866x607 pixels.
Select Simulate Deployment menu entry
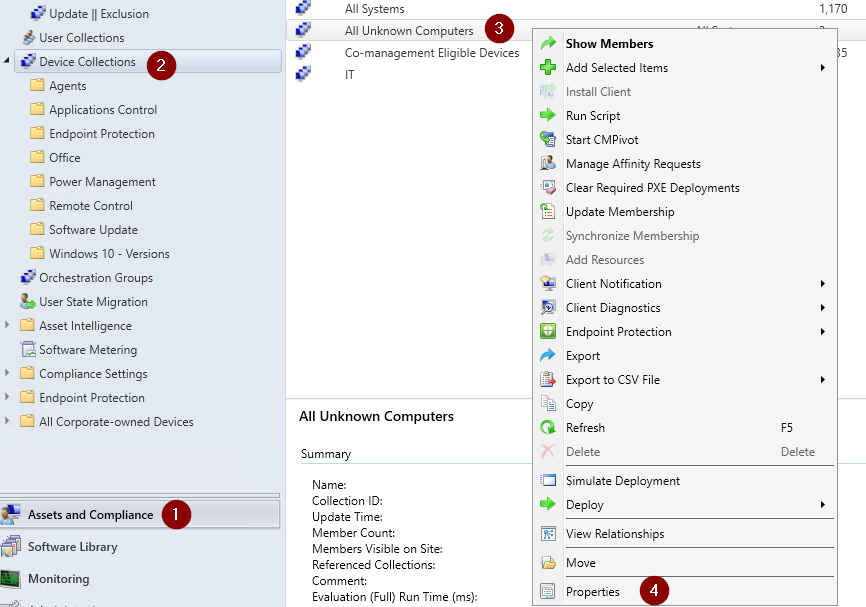(x=685, y=481)
